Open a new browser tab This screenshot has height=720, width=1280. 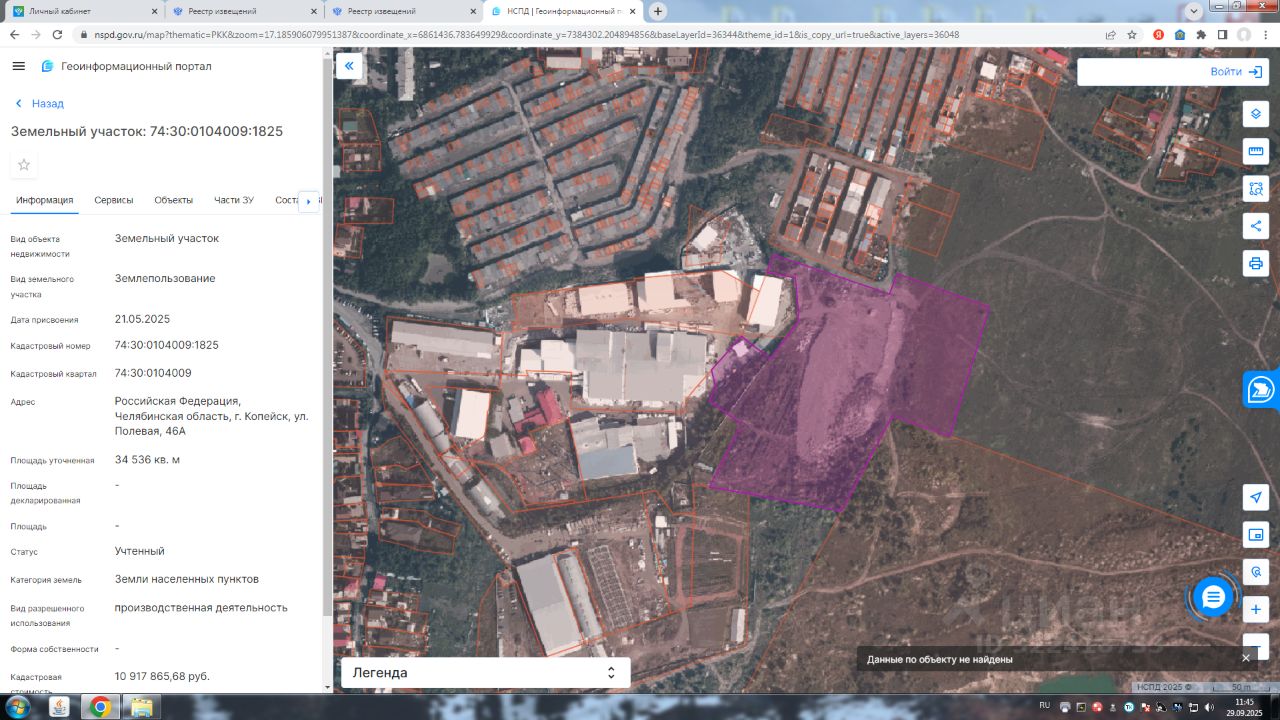[x=658, y=11]
